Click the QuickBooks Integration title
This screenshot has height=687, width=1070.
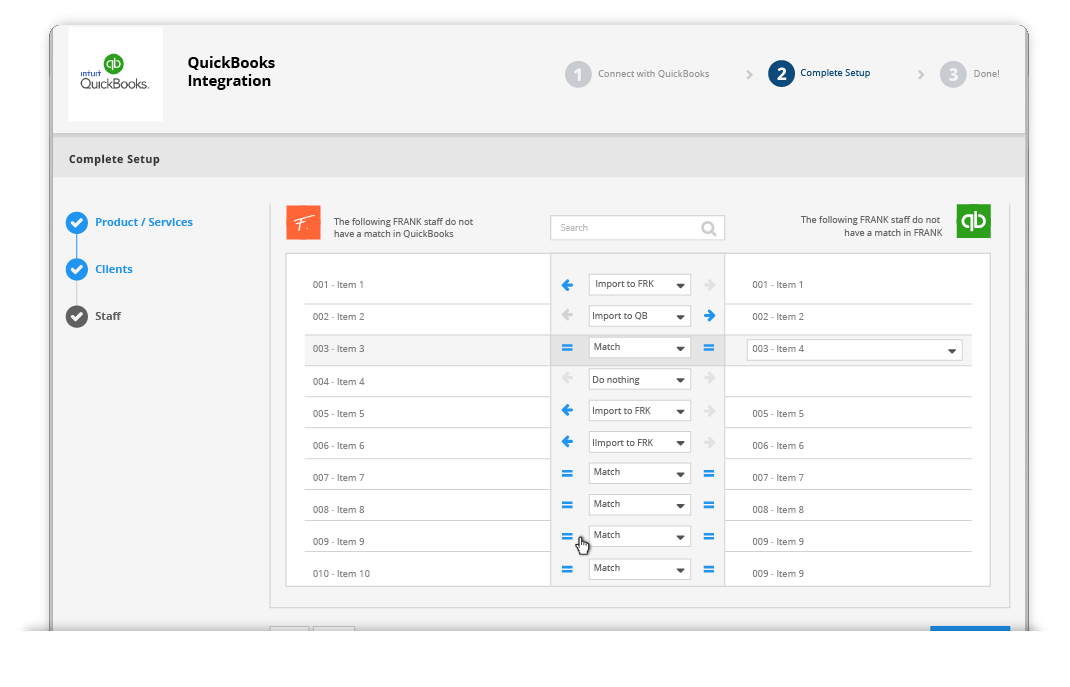(x=231, y=72)
